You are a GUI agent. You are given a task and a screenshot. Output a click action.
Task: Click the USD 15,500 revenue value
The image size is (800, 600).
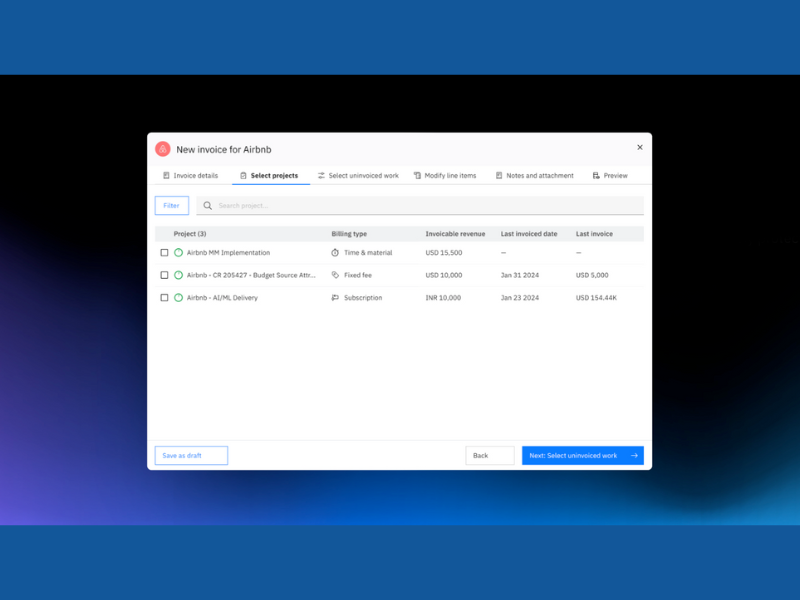pos(444,253)
